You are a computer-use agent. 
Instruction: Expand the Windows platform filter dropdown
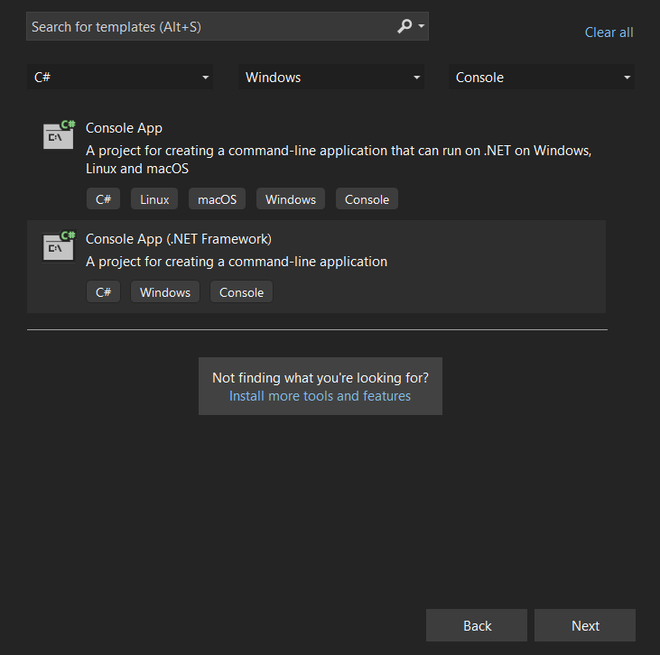[331, 77]
